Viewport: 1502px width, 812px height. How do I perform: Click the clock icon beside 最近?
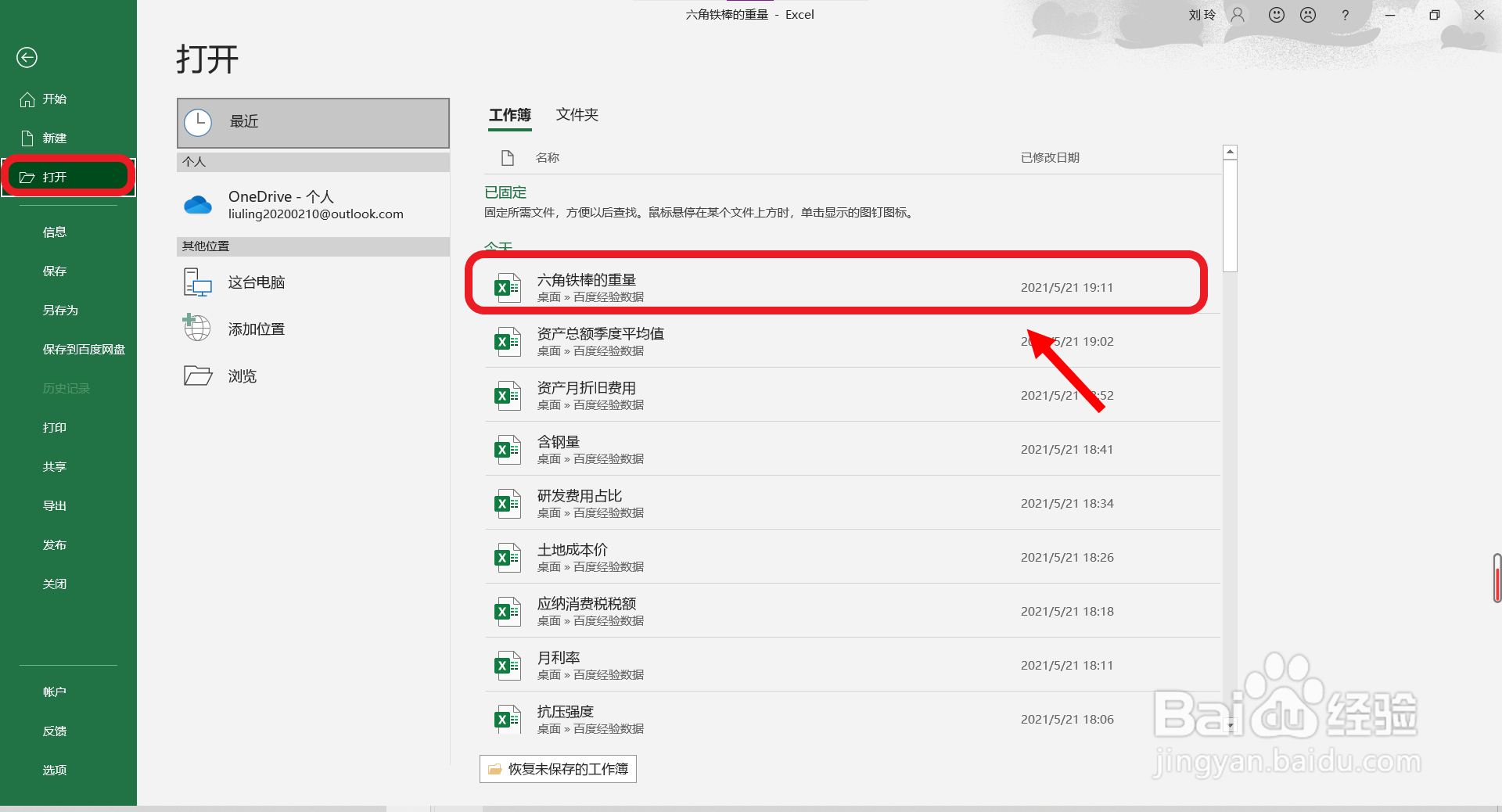click(x=198, y=123)
